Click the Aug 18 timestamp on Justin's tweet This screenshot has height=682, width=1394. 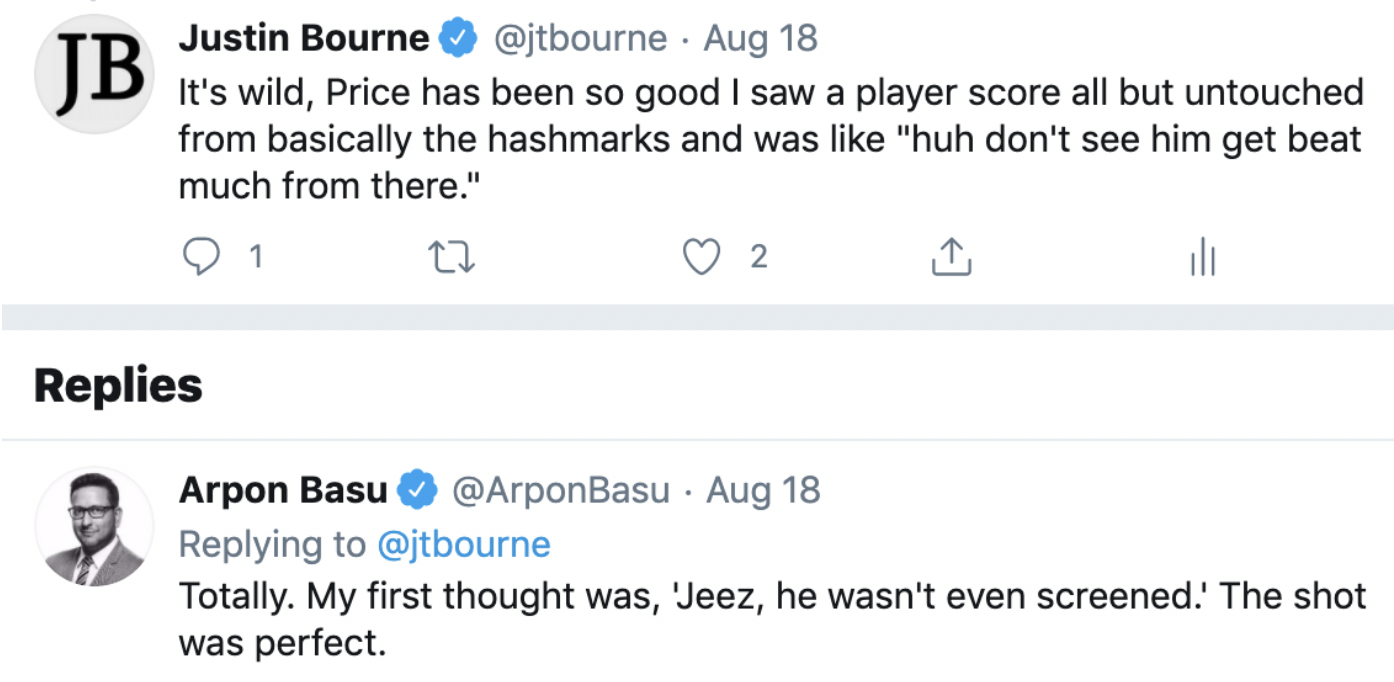761,39
